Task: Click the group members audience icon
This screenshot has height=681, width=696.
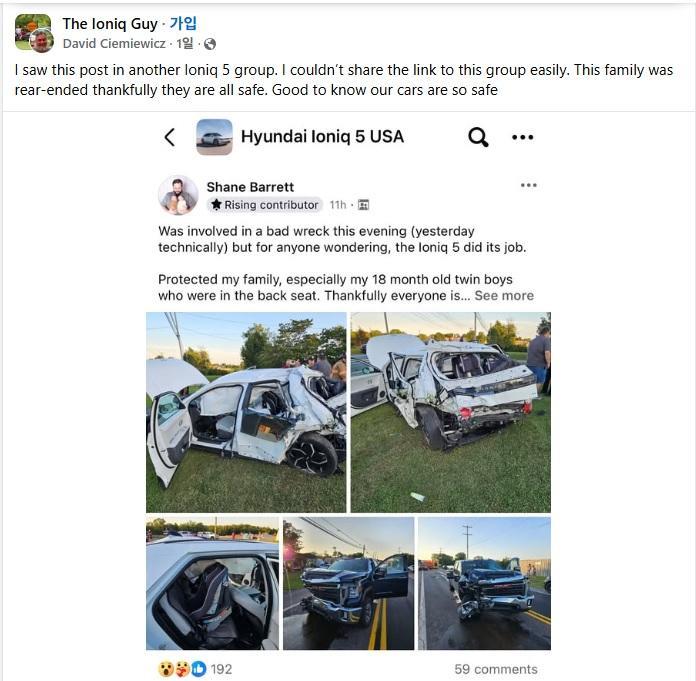Action: tap(363, 205)
